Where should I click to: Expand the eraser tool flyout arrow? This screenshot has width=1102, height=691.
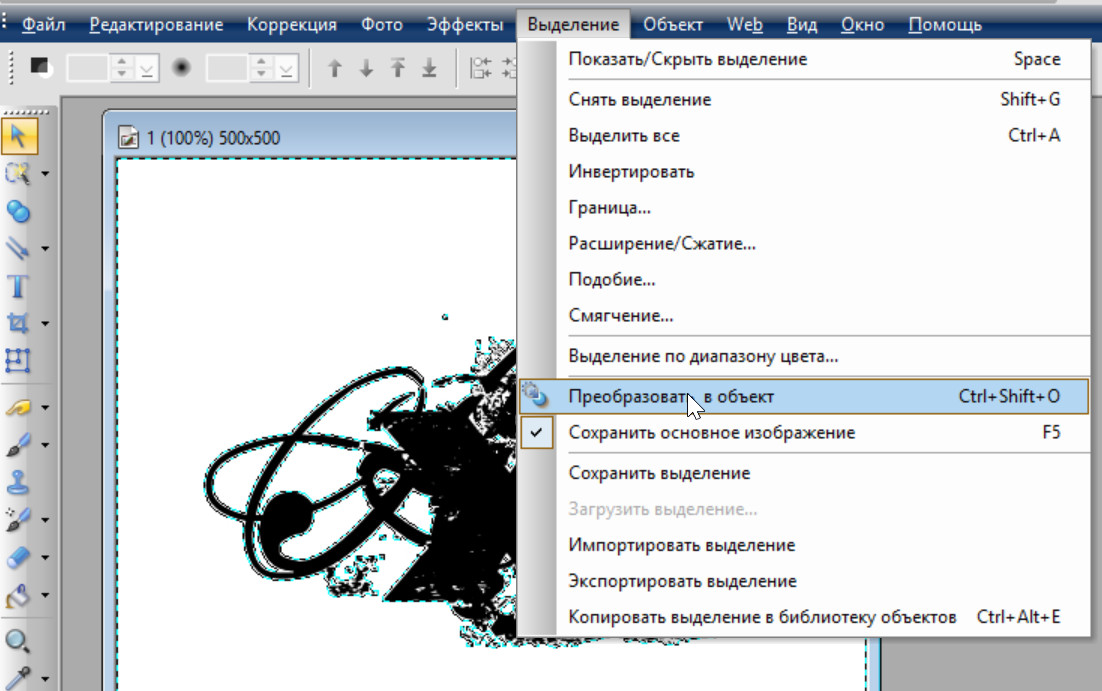[45, 558]
